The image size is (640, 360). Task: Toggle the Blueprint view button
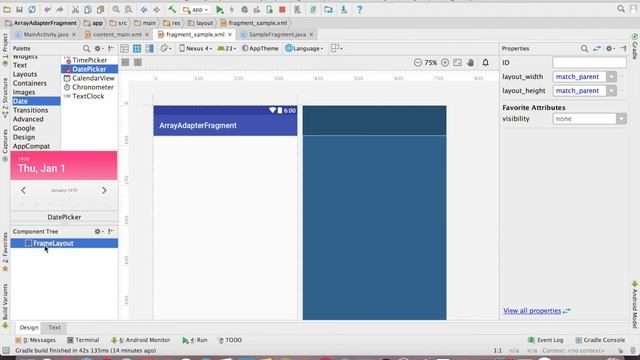tap(137, 49)
